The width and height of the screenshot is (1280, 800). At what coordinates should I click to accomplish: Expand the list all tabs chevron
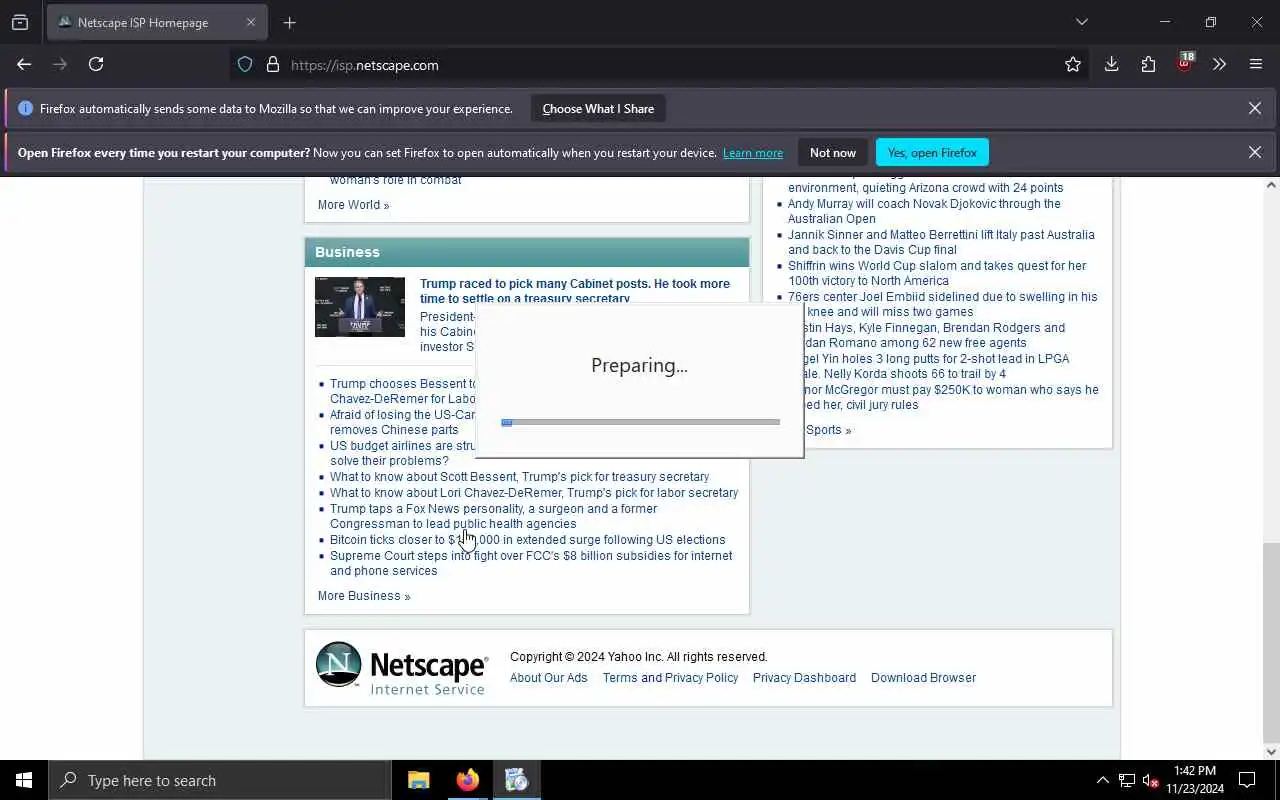pyautogui.click(x=1081, y=22)
